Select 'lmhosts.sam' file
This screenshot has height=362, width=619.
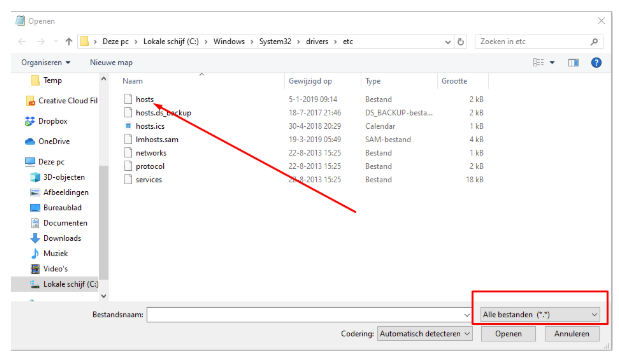click(157, 139)
